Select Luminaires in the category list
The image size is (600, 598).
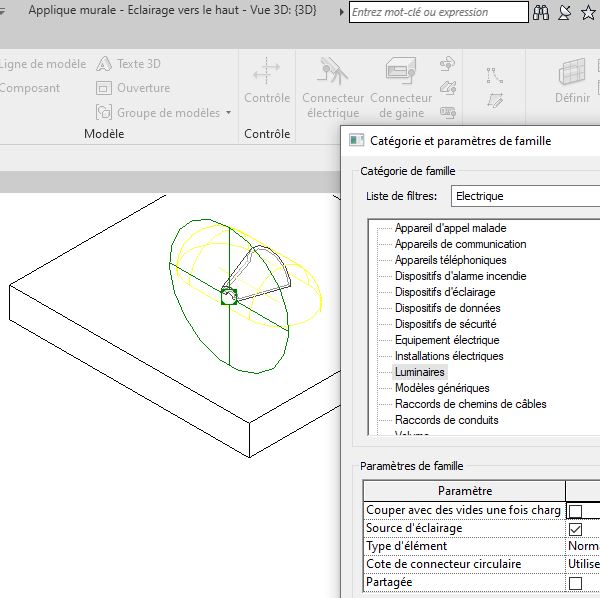419,372
